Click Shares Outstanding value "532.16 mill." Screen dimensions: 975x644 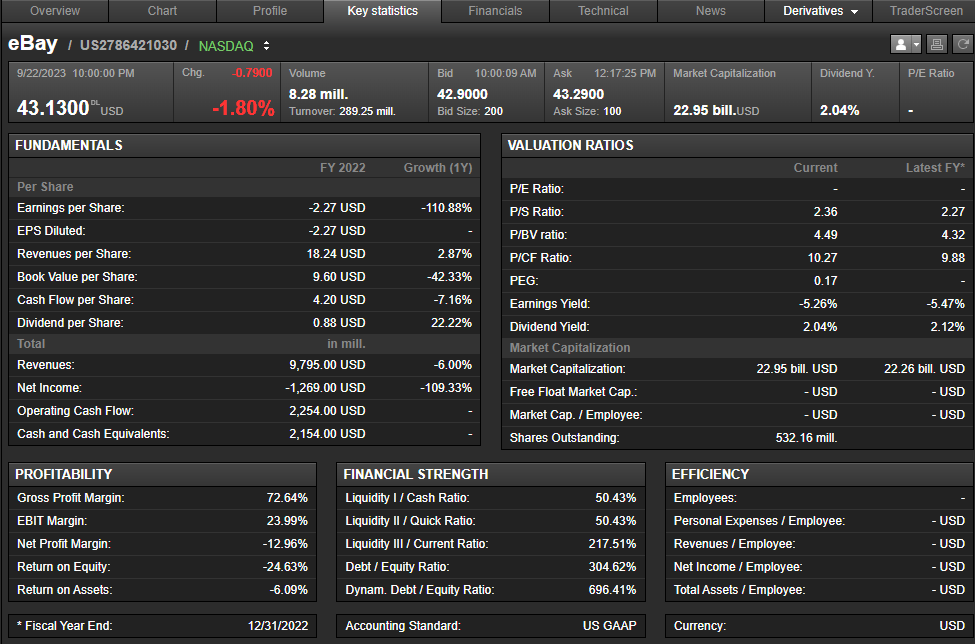point(806,438)
